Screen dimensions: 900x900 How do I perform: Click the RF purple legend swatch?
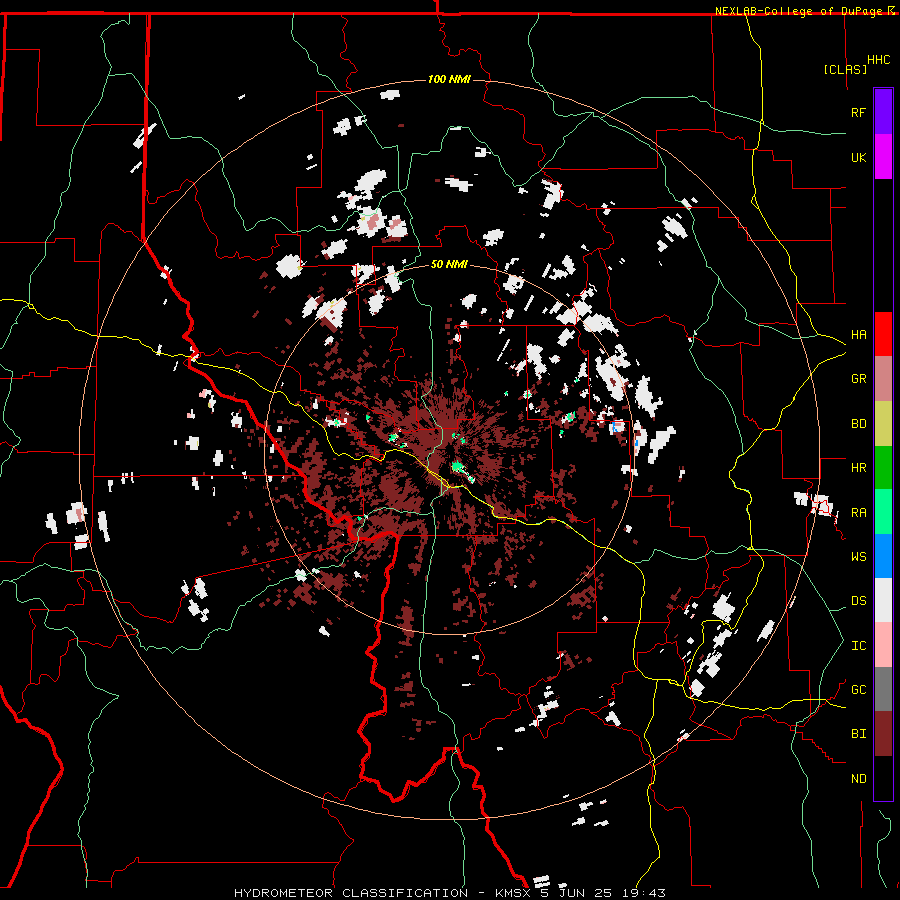(883, 112)
